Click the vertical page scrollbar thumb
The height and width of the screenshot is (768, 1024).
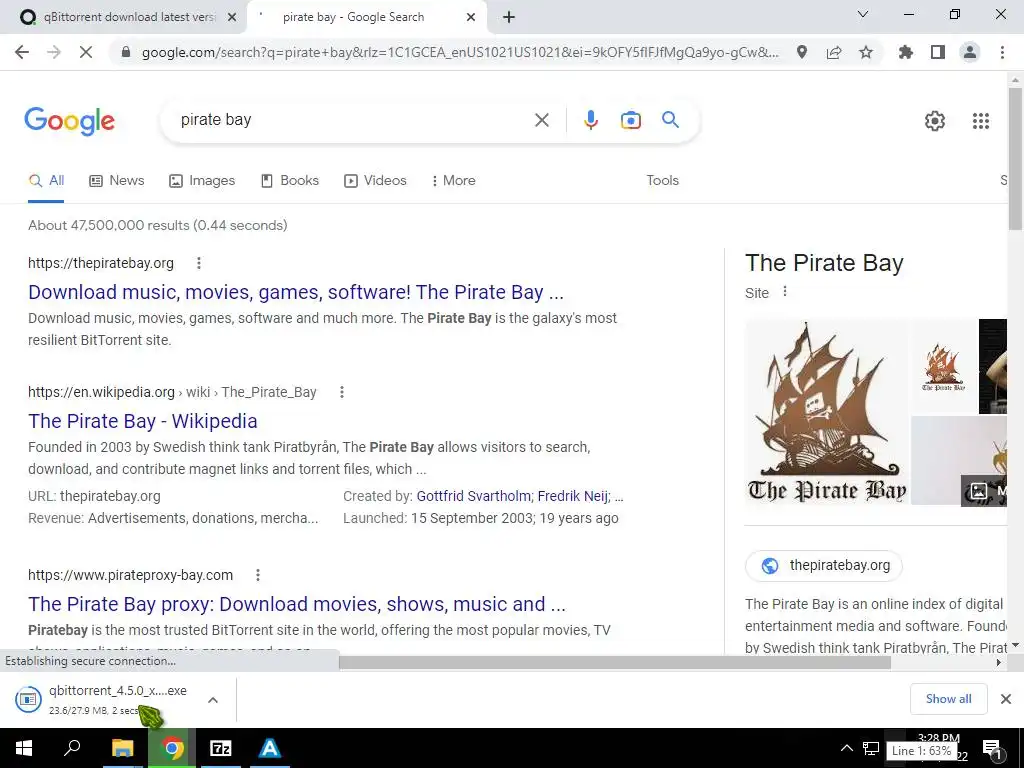(1015, 159)
